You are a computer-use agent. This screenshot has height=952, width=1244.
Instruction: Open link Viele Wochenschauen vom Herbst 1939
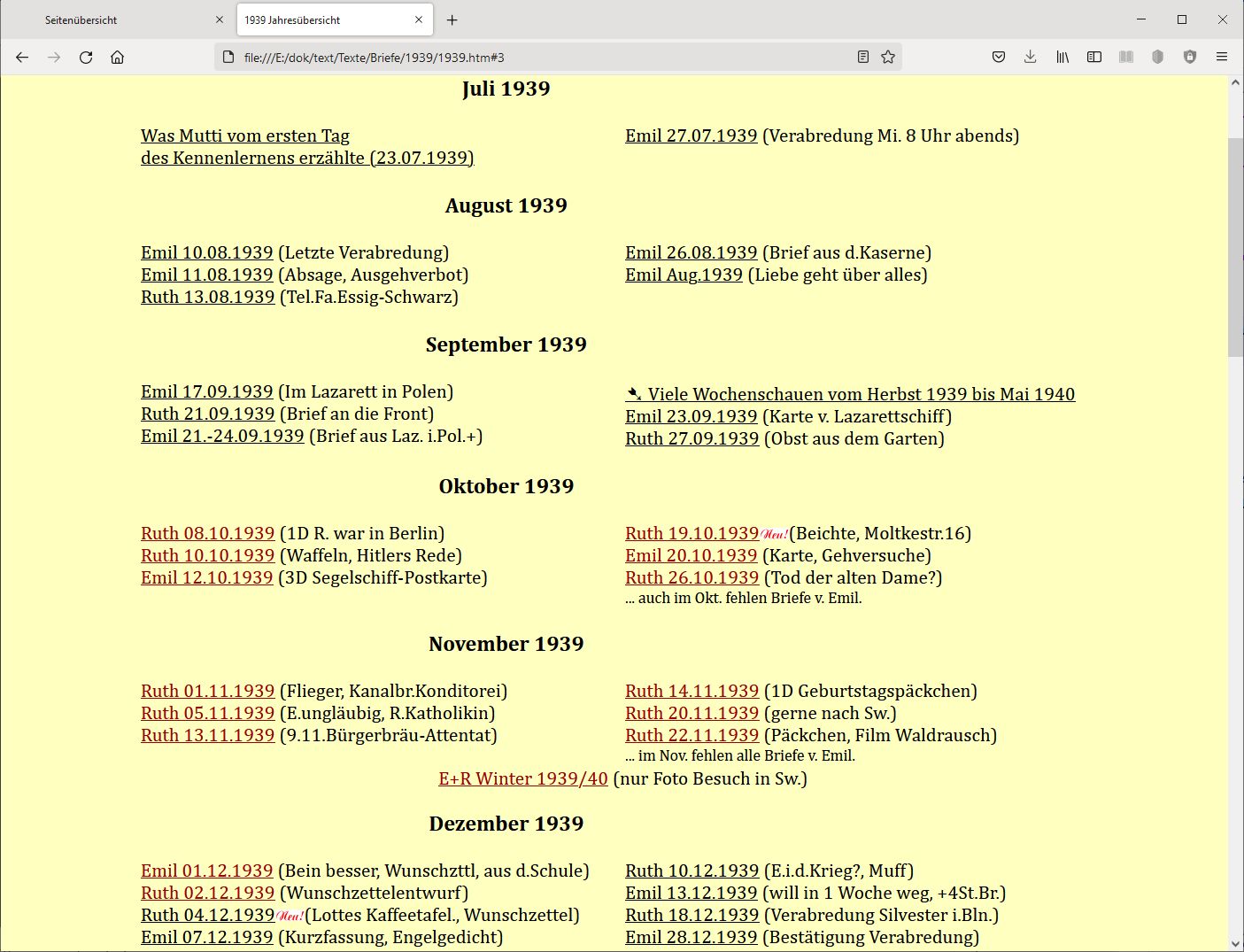point(860,394)
